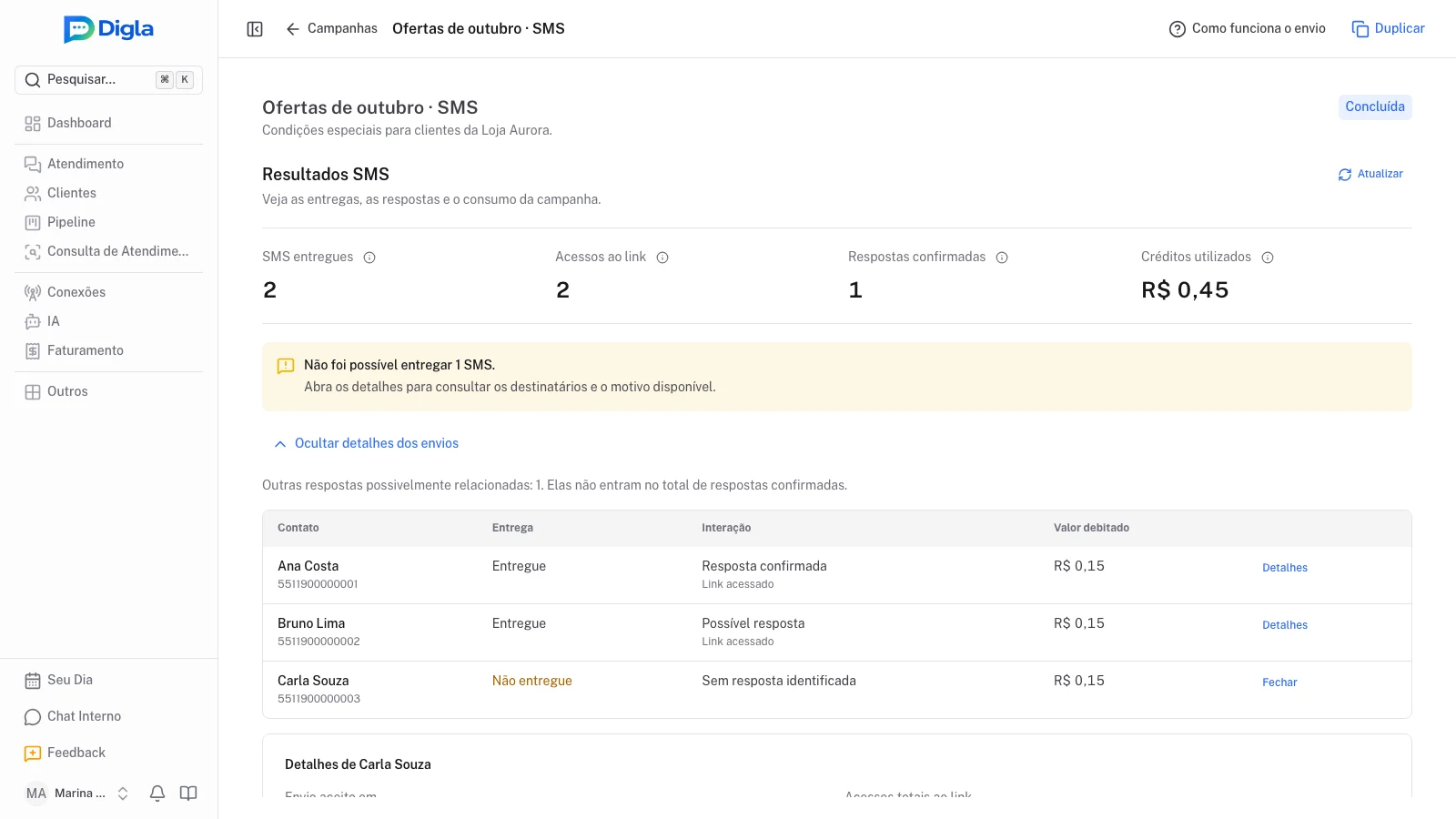Image resolution: width=1456 pixels, height=819 pixels.
Task: Show info tooltip for Créditos utilizados
Action: tap(1268, 258)
